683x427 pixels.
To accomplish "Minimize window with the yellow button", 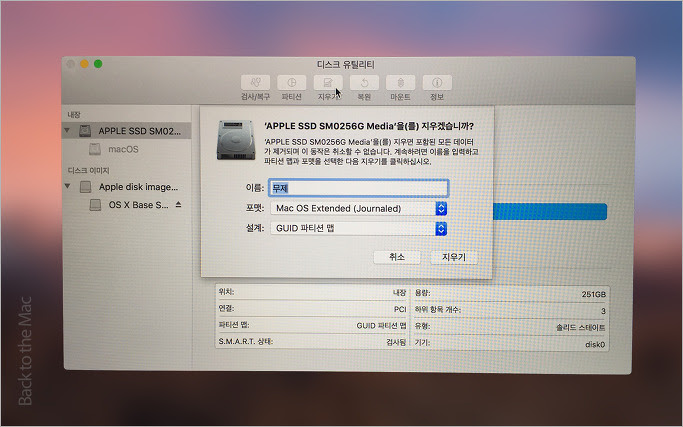I will (85, 64).
